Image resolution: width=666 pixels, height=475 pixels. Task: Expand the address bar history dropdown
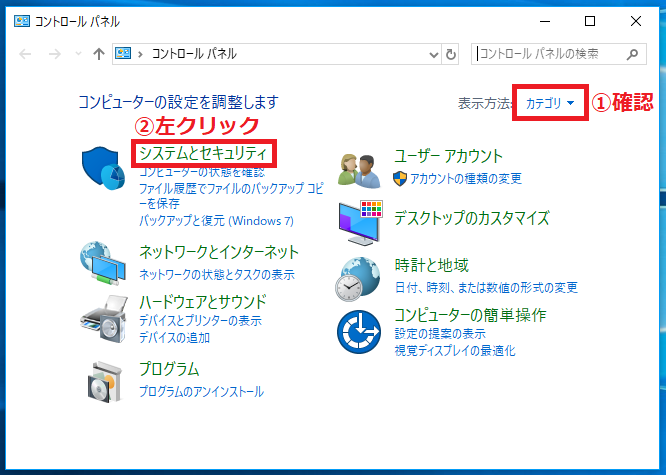(434, 54)
